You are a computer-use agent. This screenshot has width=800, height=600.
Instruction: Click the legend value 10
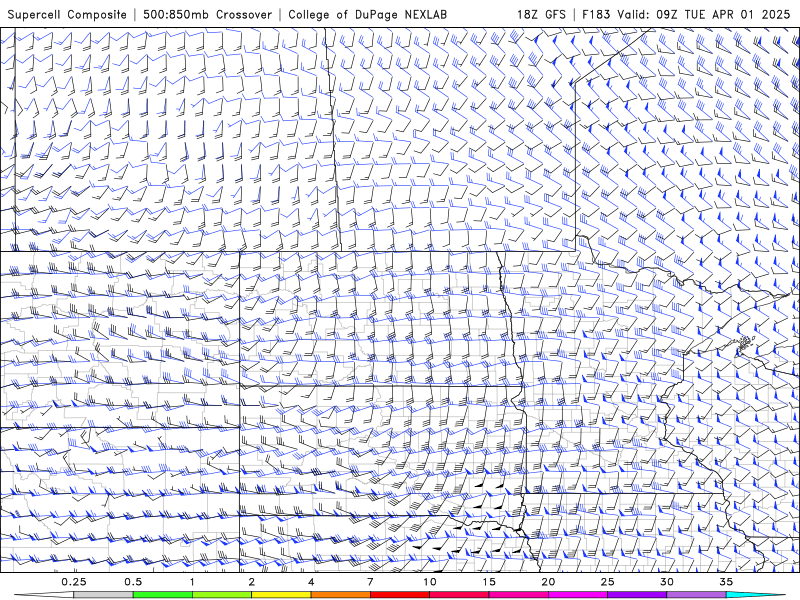430,582
